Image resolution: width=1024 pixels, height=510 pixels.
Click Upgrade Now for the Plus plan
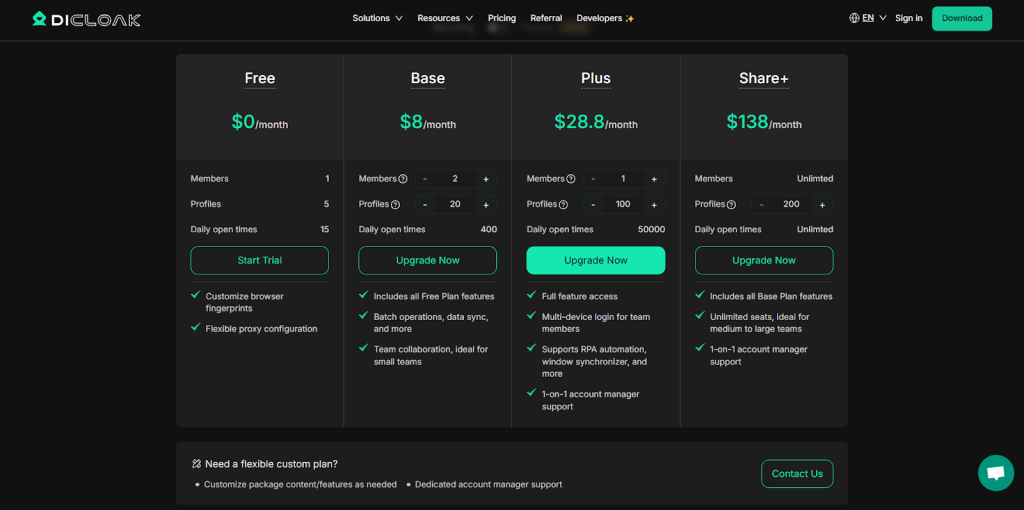595,260
